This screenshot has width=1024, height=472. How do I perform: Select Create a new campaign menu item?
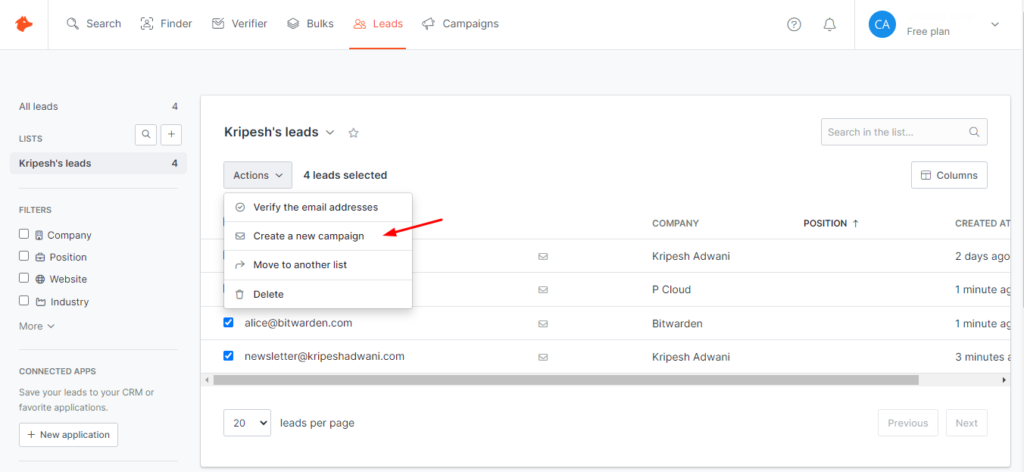[308, 236]
